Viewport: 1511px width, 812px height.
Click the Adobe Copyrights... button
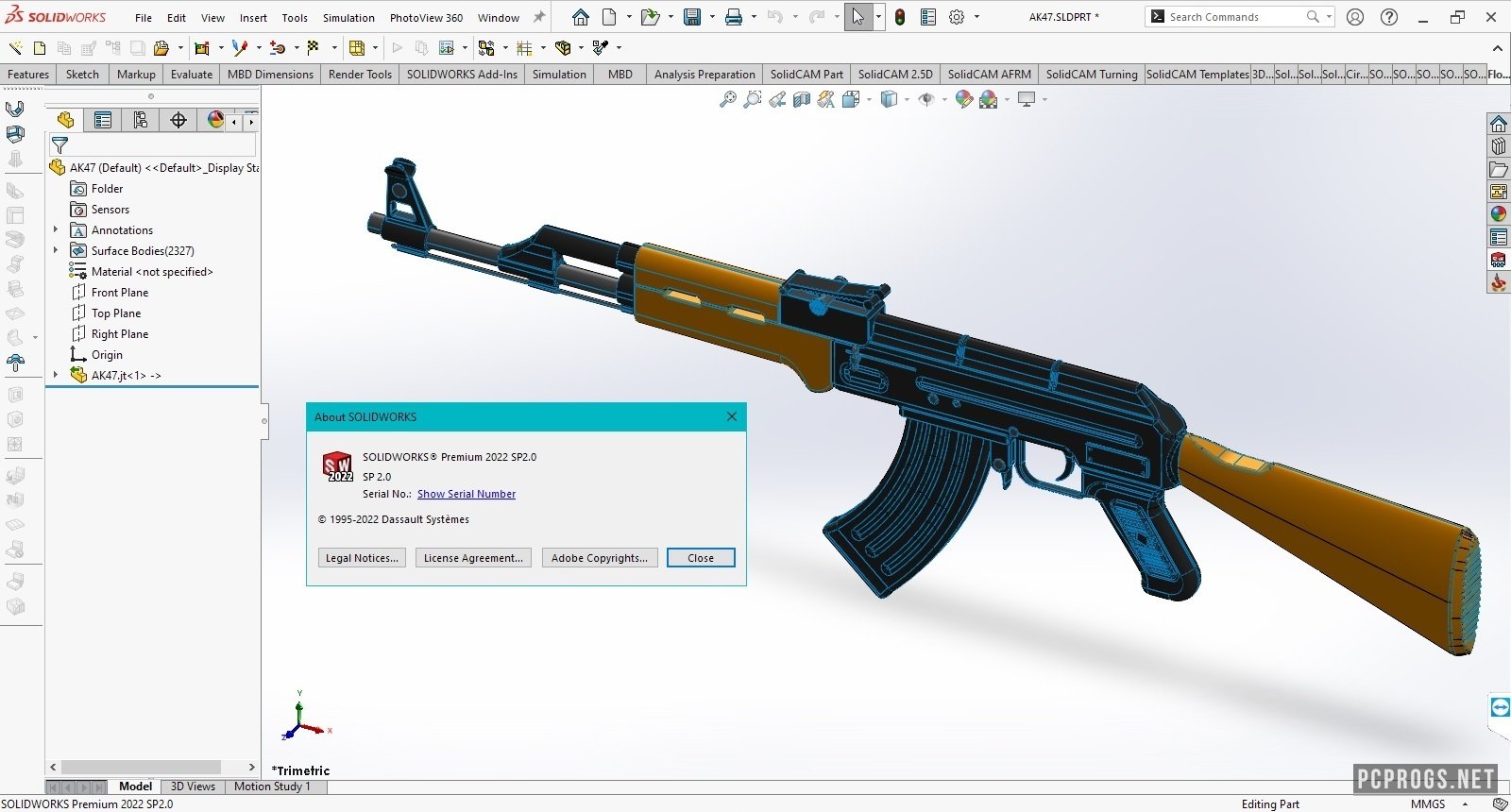click(x=600, y=558)
